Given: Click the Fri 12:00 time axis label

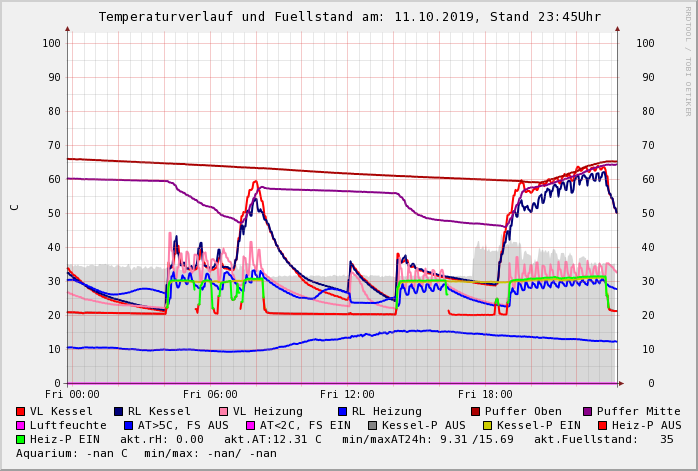Looking at the screenshot, I should tap(347, 395).
